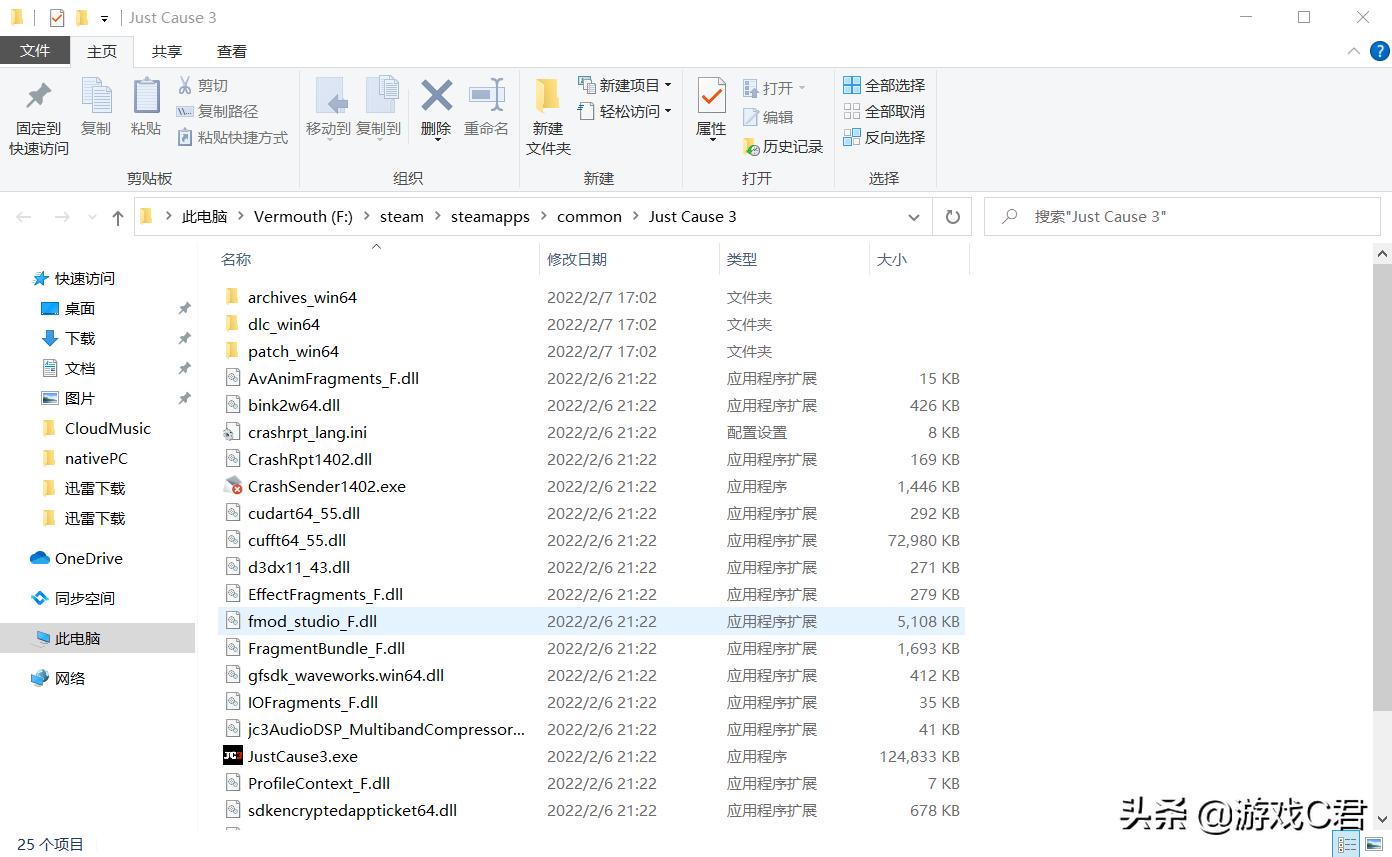Click the 删除 delete X icon
1392x857 pixels.
tap(436, 96)
